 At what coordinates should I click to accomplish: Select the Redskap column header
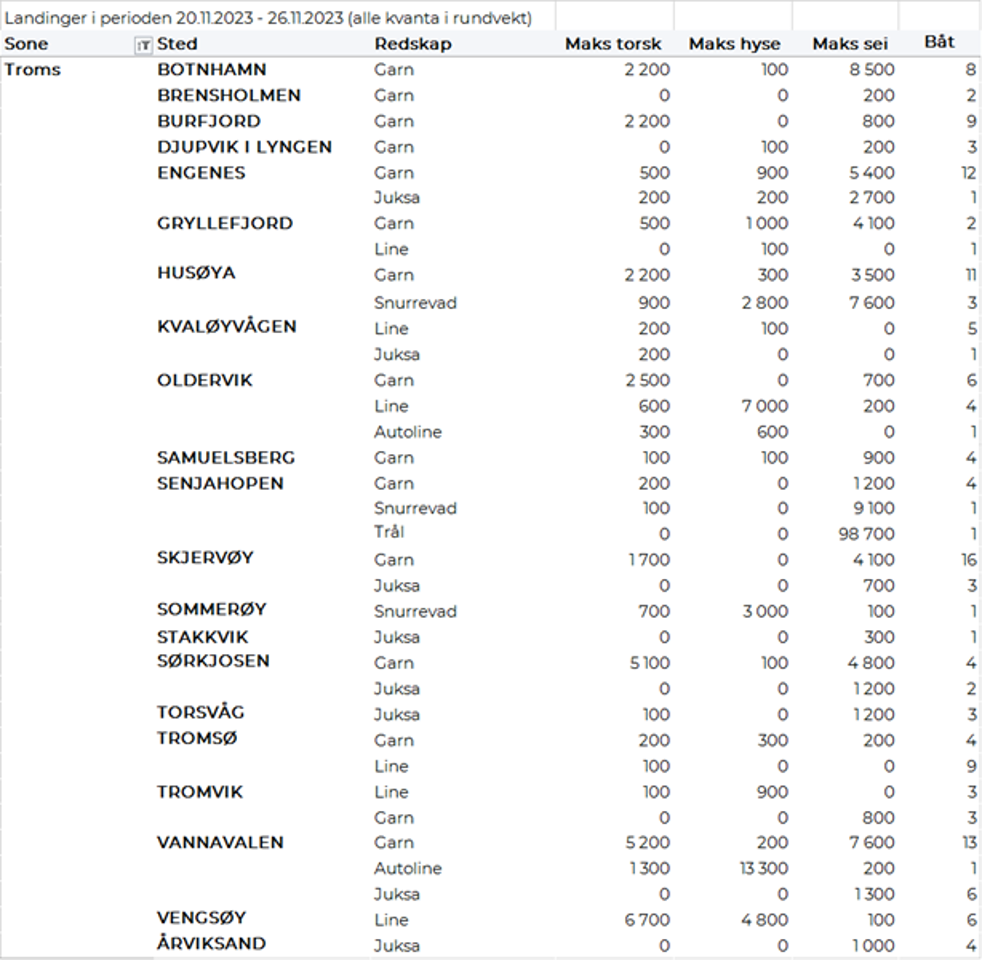tap(413, 44)
